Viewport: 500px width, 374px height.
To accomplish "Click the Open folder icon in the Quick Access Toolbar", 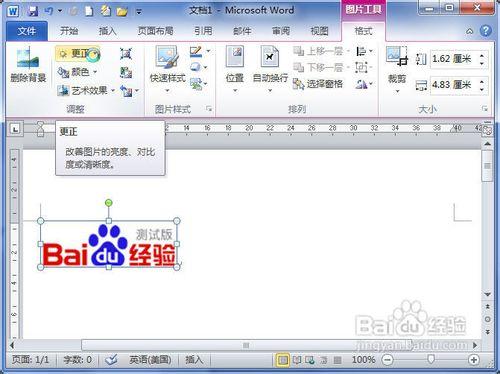I will 122,12.
